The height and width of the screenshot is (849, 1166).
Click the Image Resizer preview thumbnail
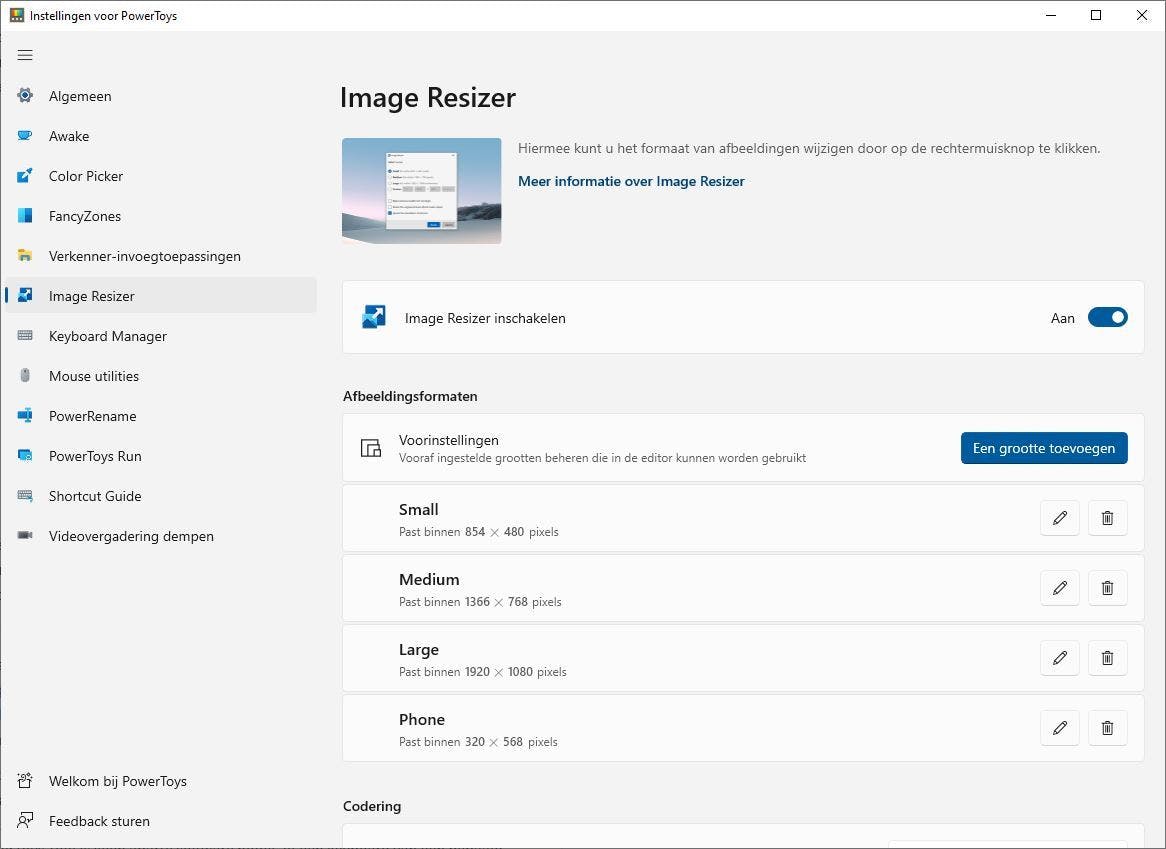(x=421, y=191)
